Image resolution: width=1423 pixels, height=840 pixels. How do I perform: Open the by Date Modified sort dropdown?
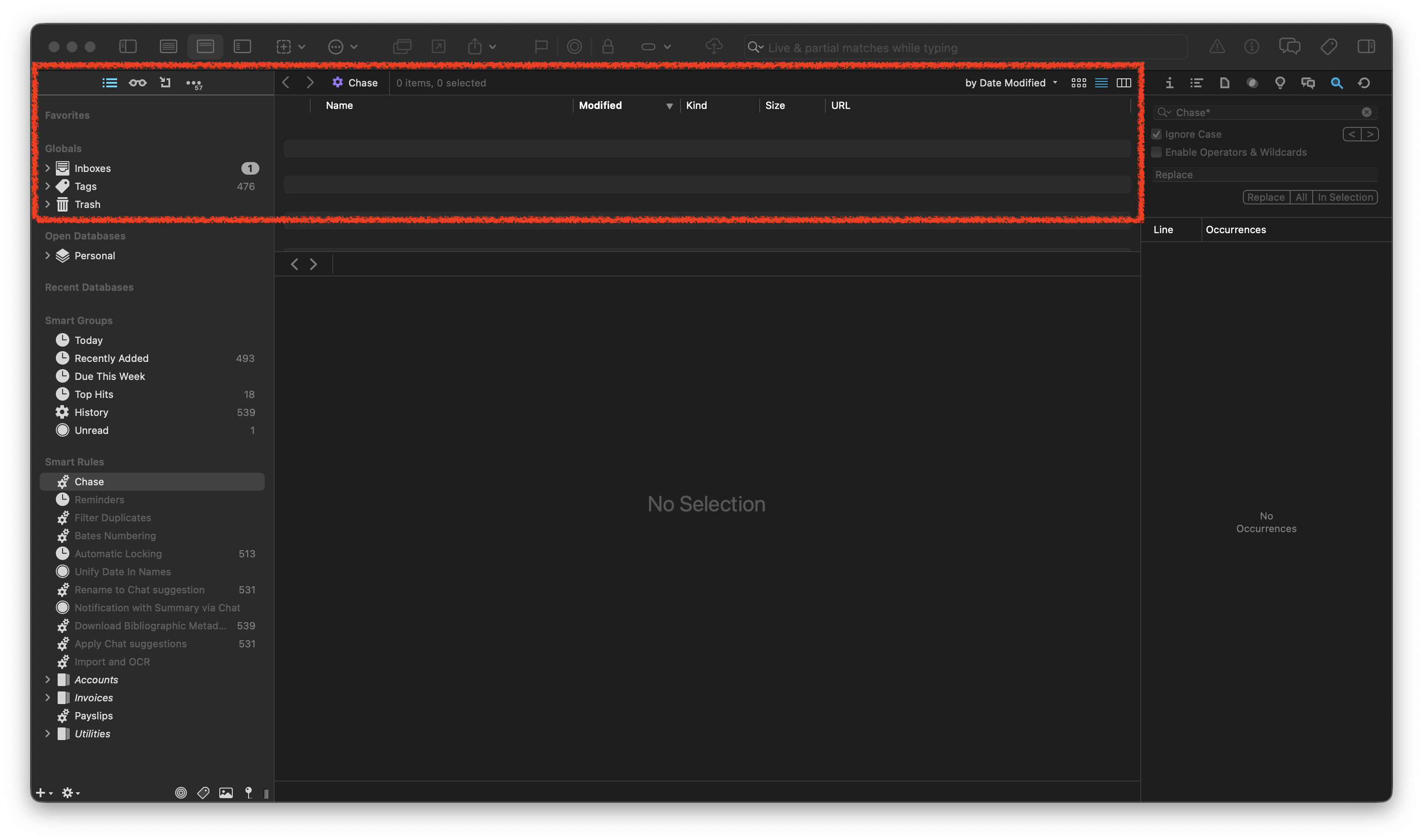[1010, 83]
